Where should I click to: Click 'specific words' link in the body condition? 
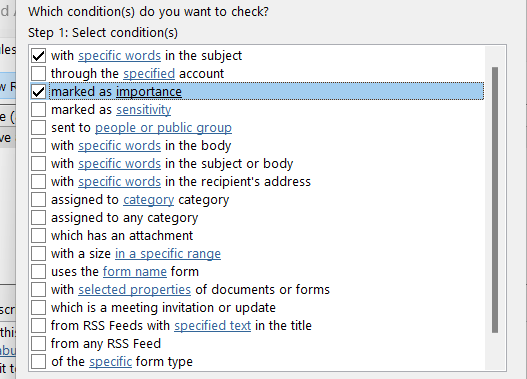[x=119, y=146]
